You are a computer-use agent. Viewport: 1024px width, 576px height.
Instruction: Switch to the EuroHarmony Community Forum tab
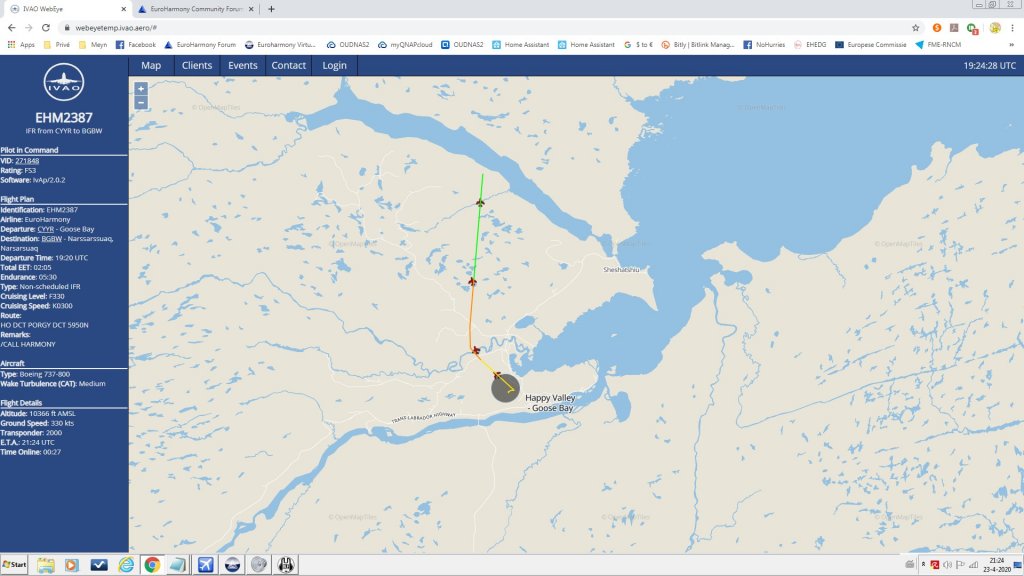click(x=195, y=9)
